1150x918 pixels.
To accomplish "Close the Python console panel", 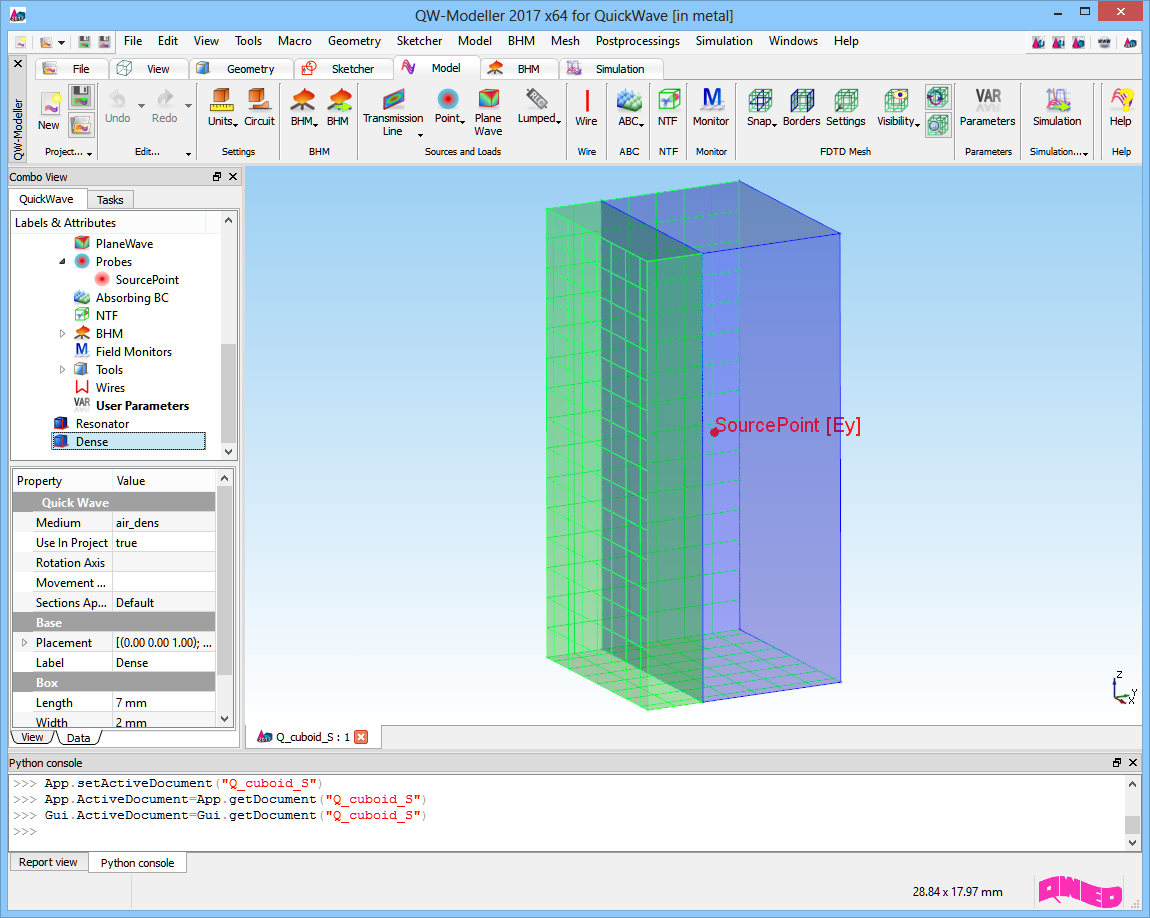I will coord(1133,763).
